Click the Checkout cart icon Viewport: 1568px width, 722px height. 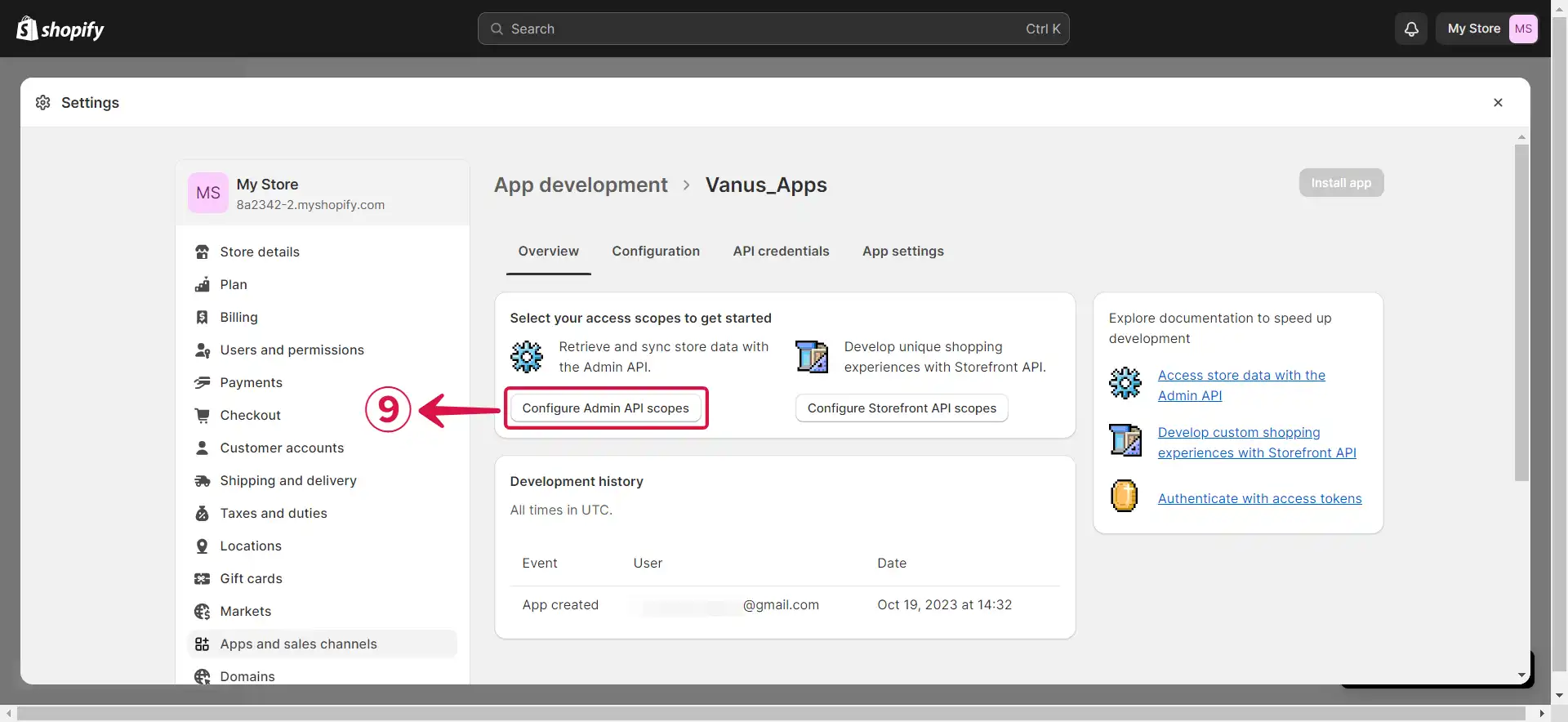point(202,415)
